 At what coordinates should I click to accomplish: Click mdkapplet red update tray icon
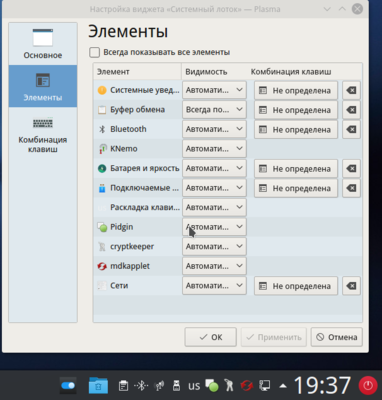click(x=247, y=386)
